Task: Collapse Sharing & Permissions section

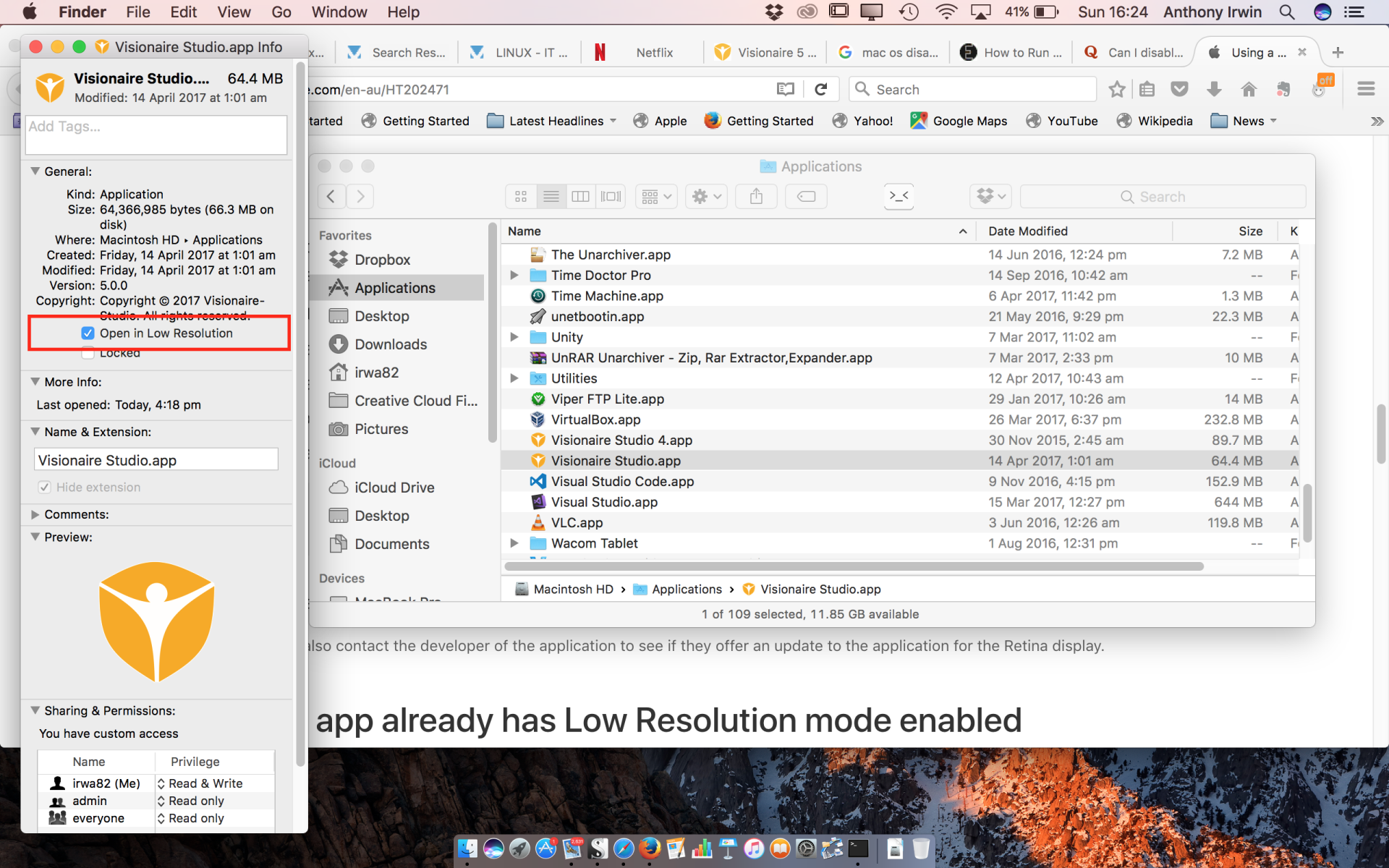Action: coord(35,711)
